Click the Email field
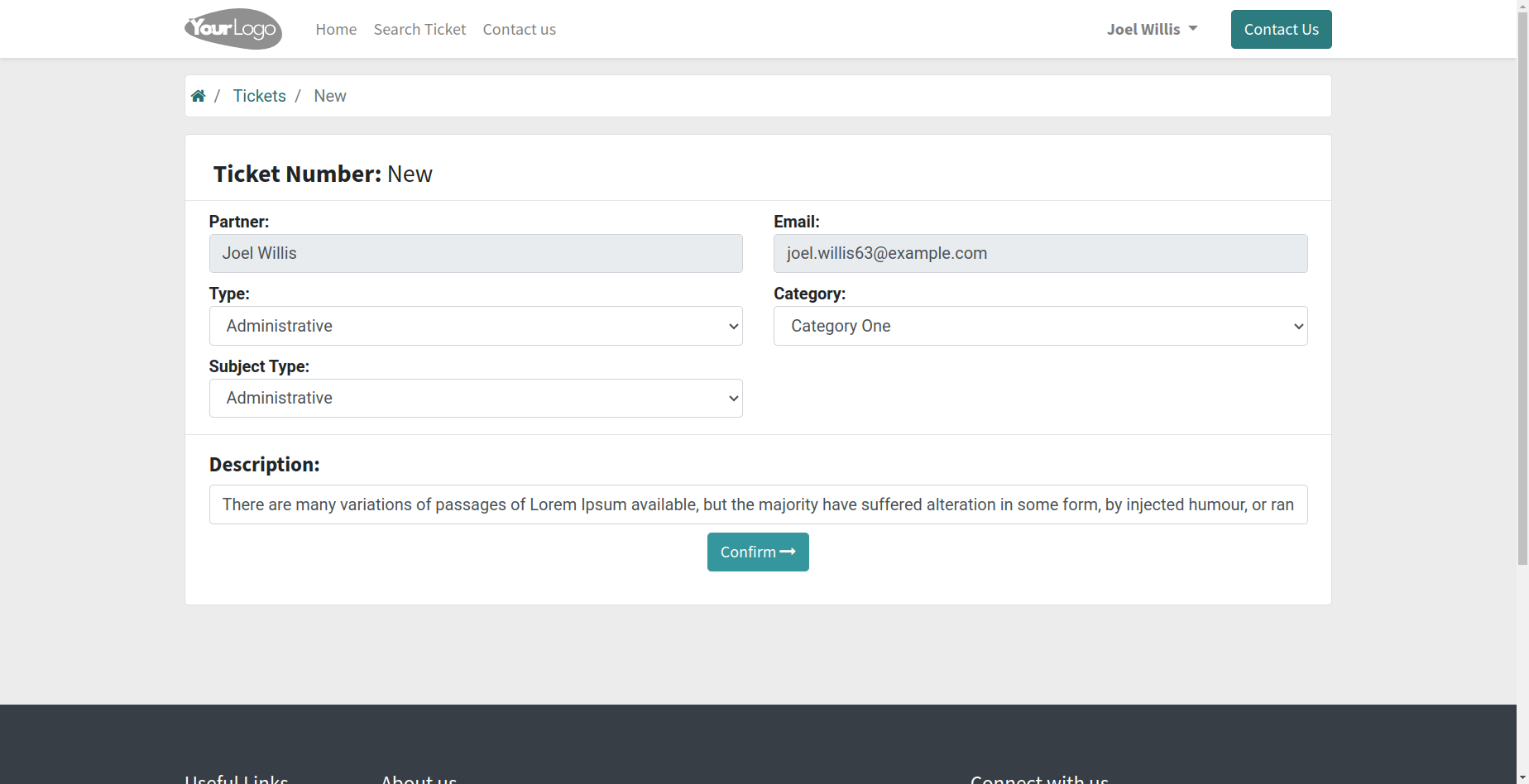1529x784 pixels. (1040, 253)
